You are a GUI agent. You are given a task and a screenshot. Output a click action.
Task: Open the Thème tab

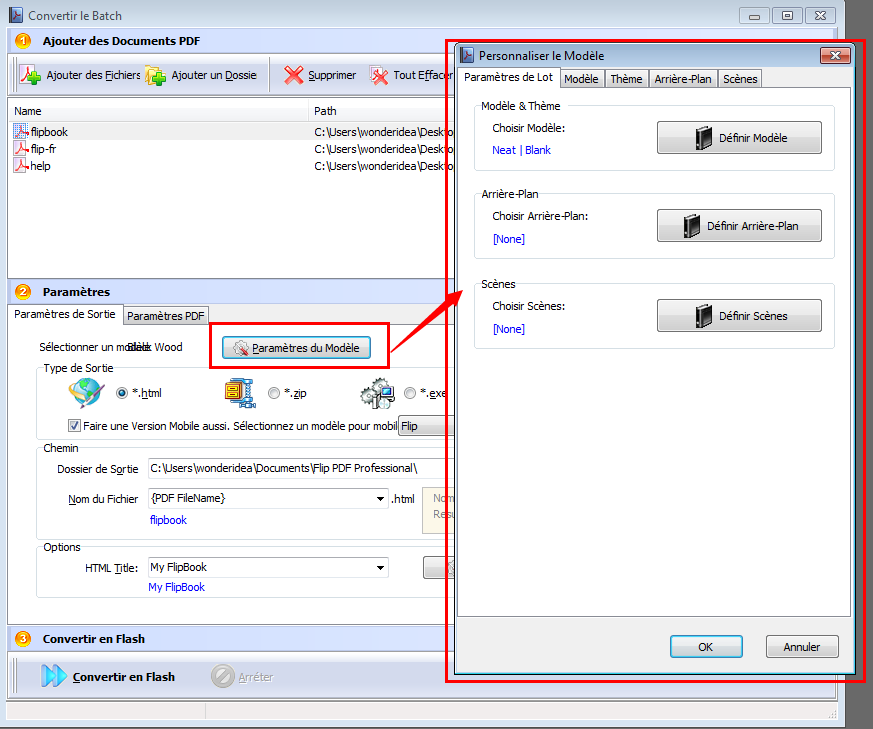click(x=626, y=79)
